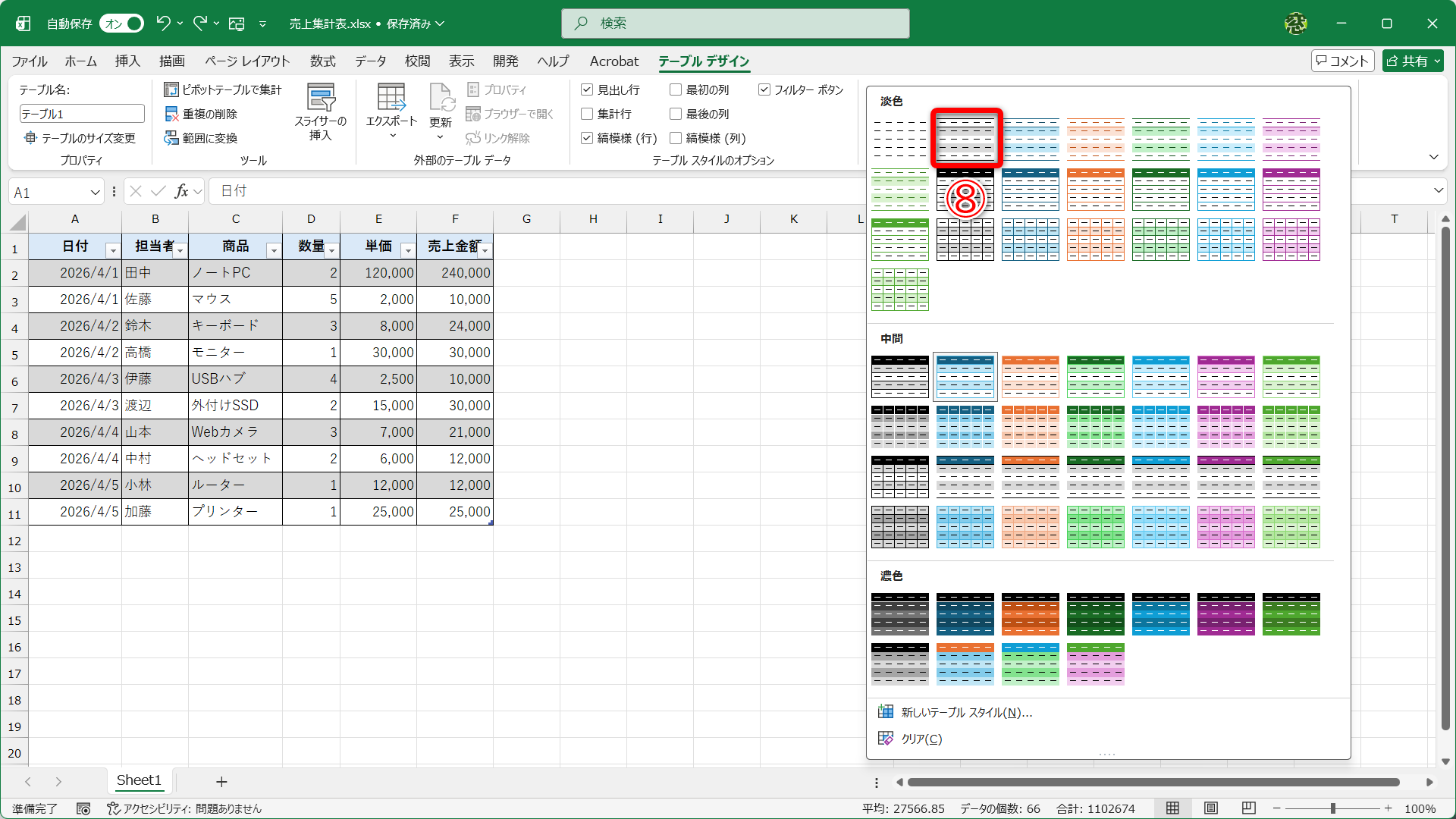Click ピボットテーブルで集計 icon

[x=171, y=89]
